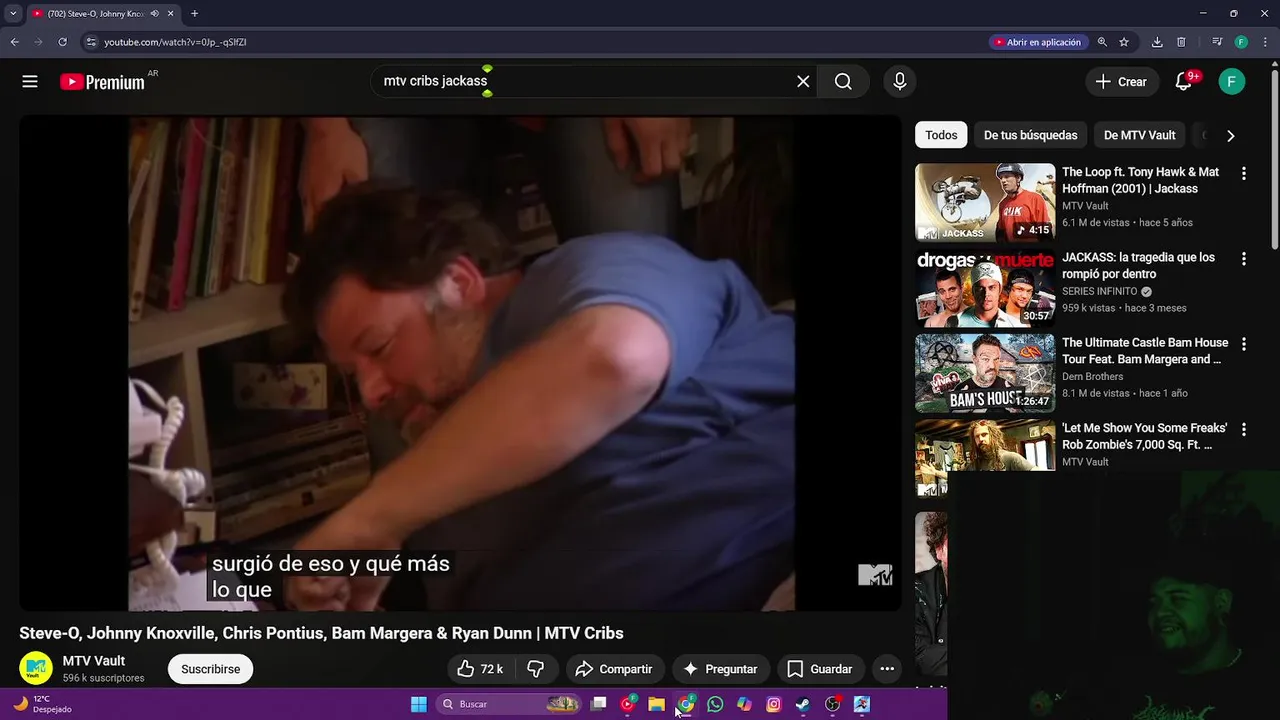Viewport: 1280px width, 720px height.
Task: Like the video with thumbs up
Action: tap(480, 669)
